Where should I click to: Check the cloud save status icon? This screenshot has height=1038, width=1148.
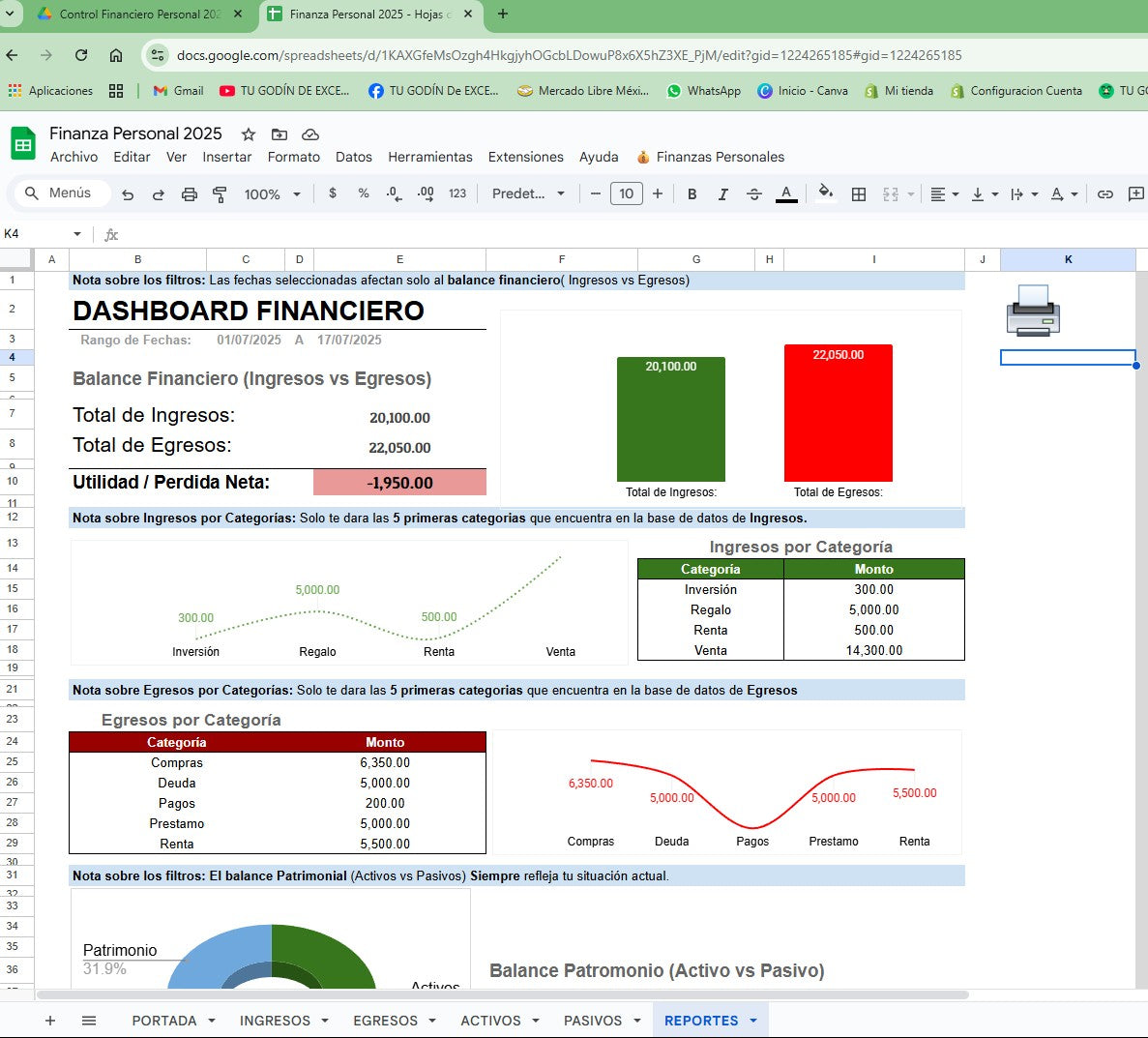click(310, 134)
